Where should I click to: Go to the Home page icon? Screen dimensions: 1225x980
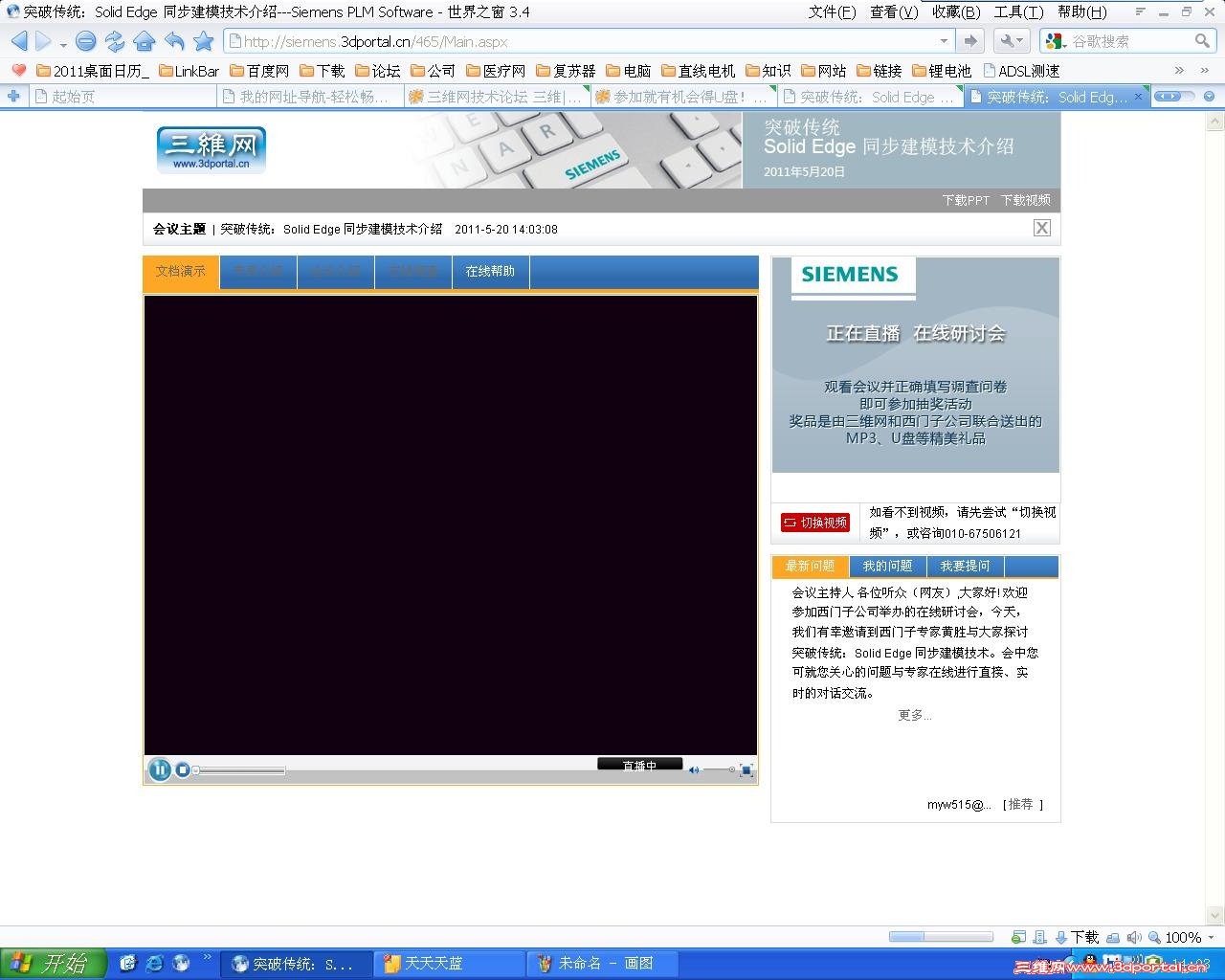tap(145, 41)
